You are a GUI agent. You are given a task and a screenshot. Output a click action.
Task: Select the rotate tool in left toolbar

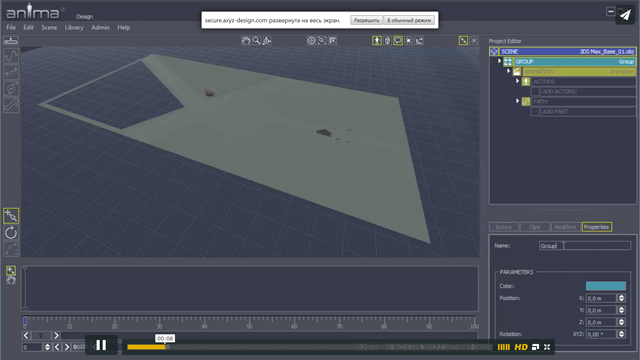tap(11, 233)
